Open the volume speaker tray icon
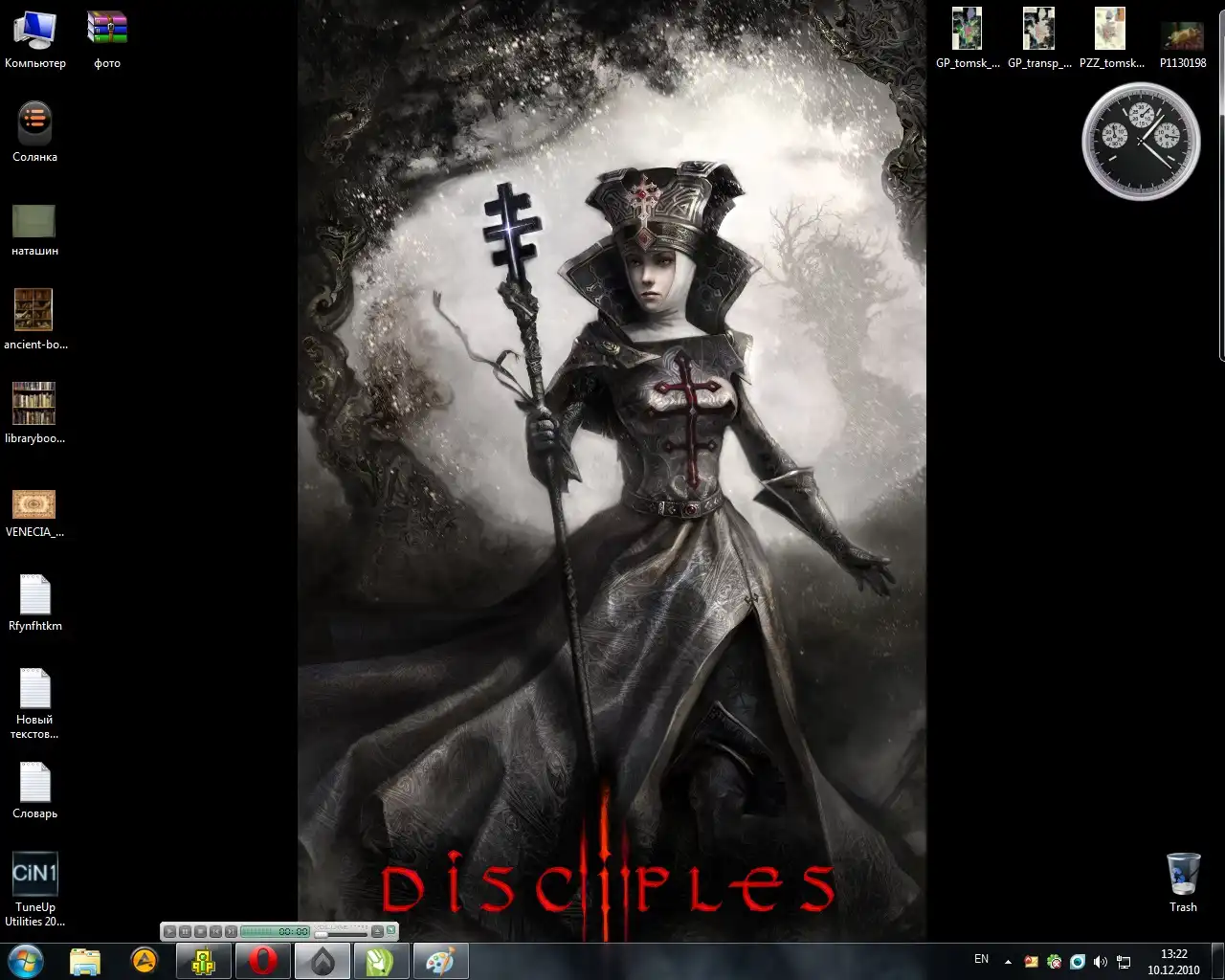Image resolution: width=1225 pixels, height=980 pixels. tap(1101, 962)
